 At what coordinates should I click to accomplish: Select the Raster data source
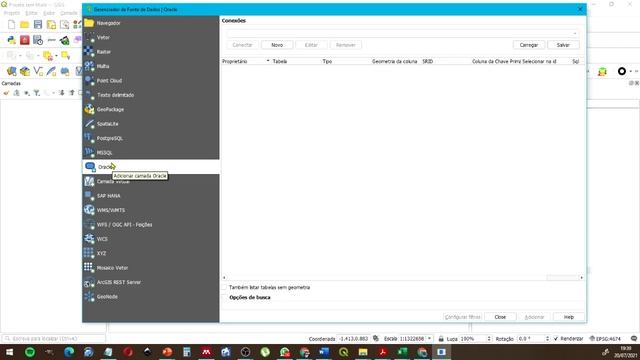coord(151,52)
